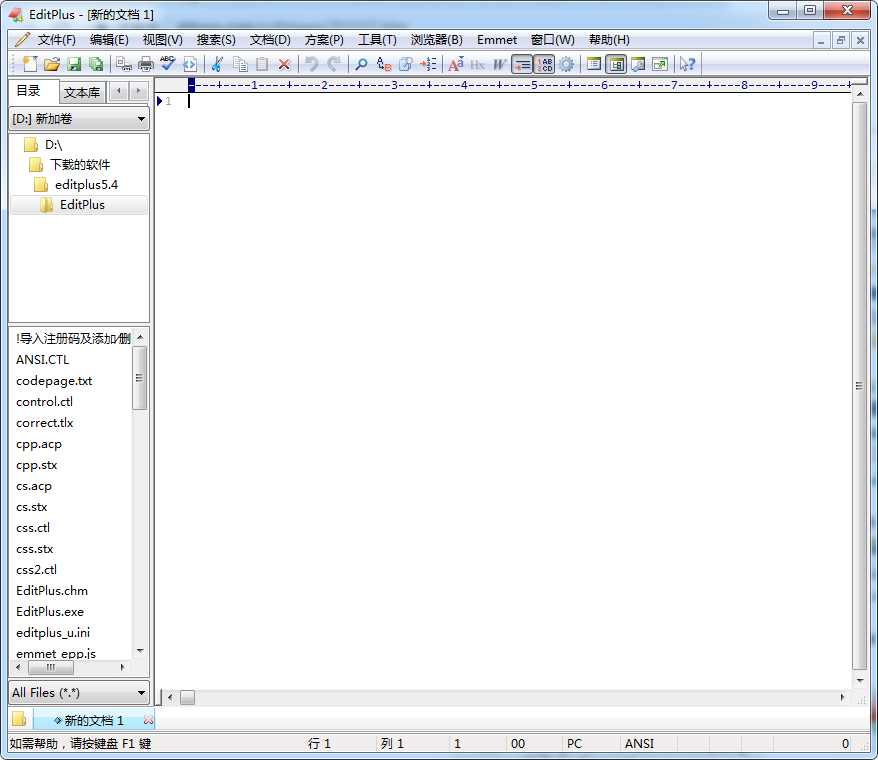Image resolution: width=878 pixels, height=760 pixels.
Task: Toggle the directory window panel button
Action: click(616, 64)
